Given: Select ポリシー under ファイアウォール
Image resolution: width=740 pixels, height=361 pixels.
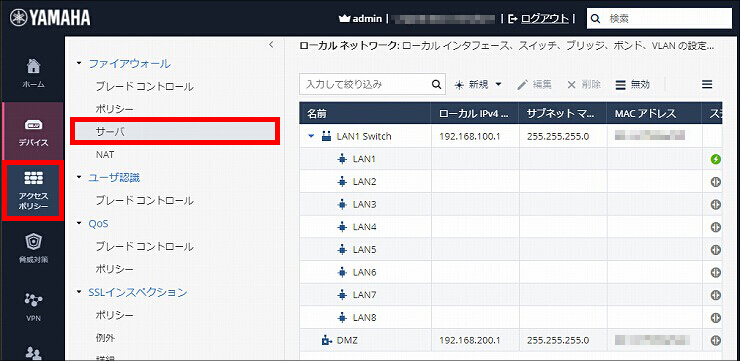Looking at the screenshot, I should 115,109.
